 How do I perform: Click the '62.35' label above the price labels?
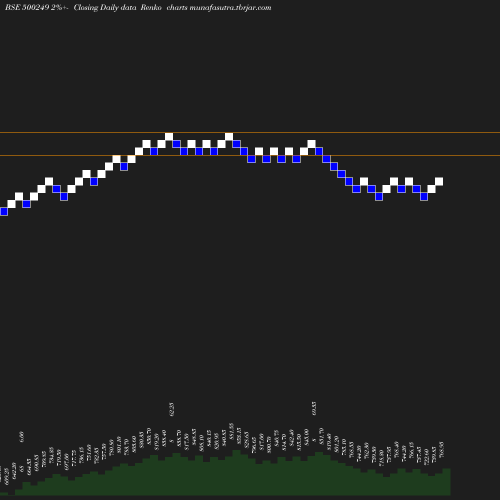pos(172,409)
